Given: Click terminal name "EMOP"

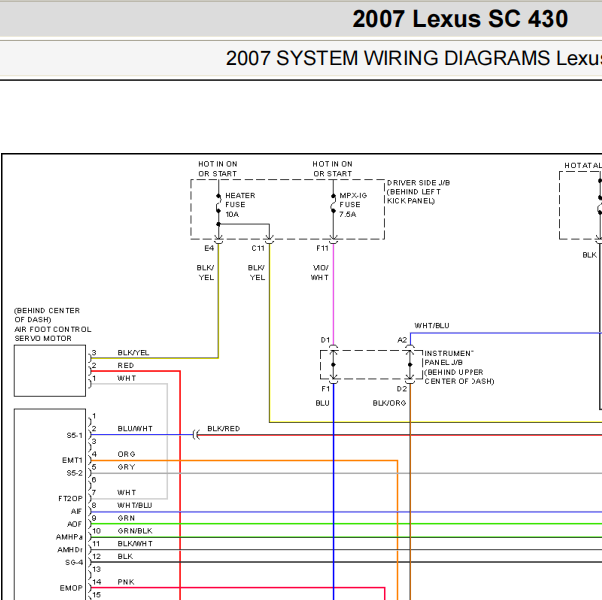Looking at the screenshot, I should click(x=71, y=588).
